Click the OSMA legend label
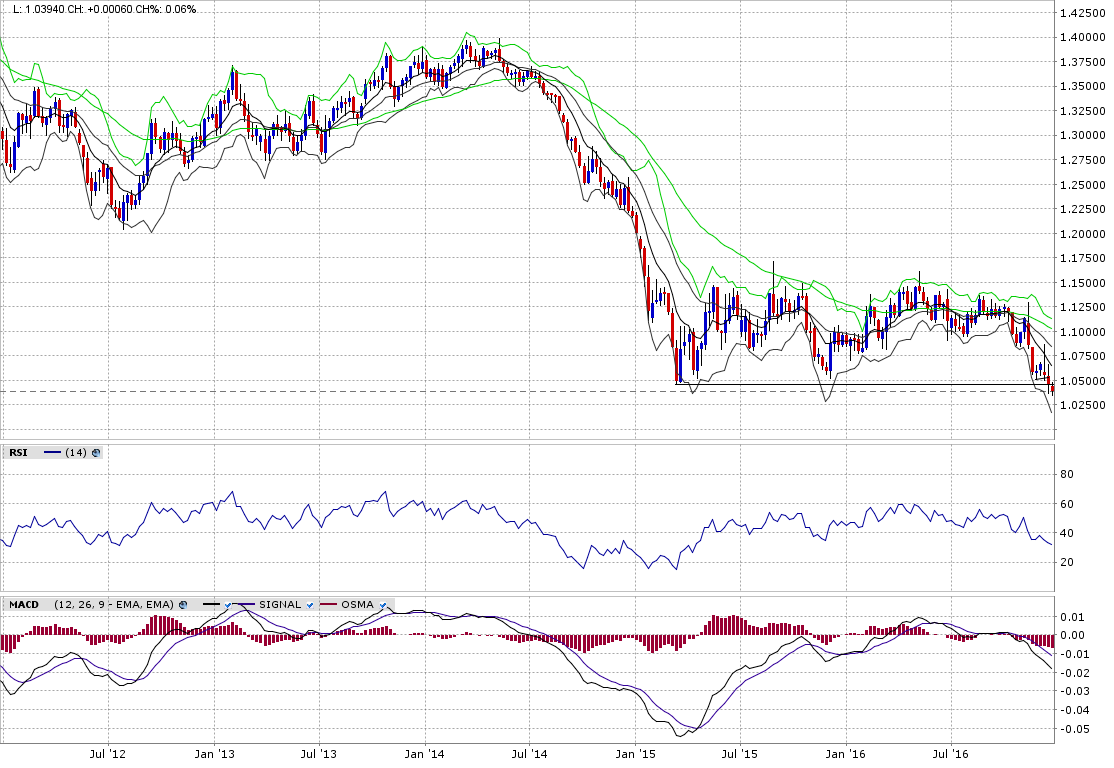1114x768 pixels. pyautogui.click(x=357, y=605)
